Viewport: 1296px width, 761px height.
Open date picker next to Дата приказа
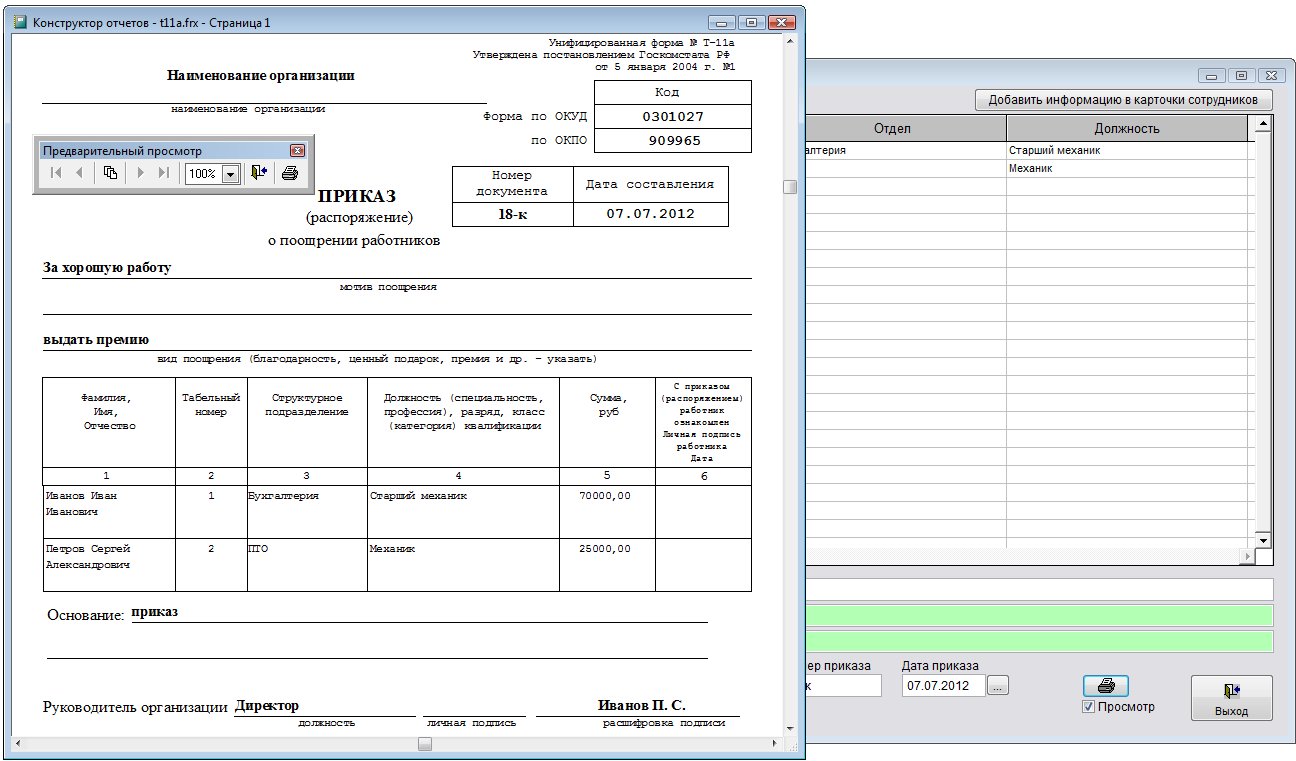pos(1000,686)
